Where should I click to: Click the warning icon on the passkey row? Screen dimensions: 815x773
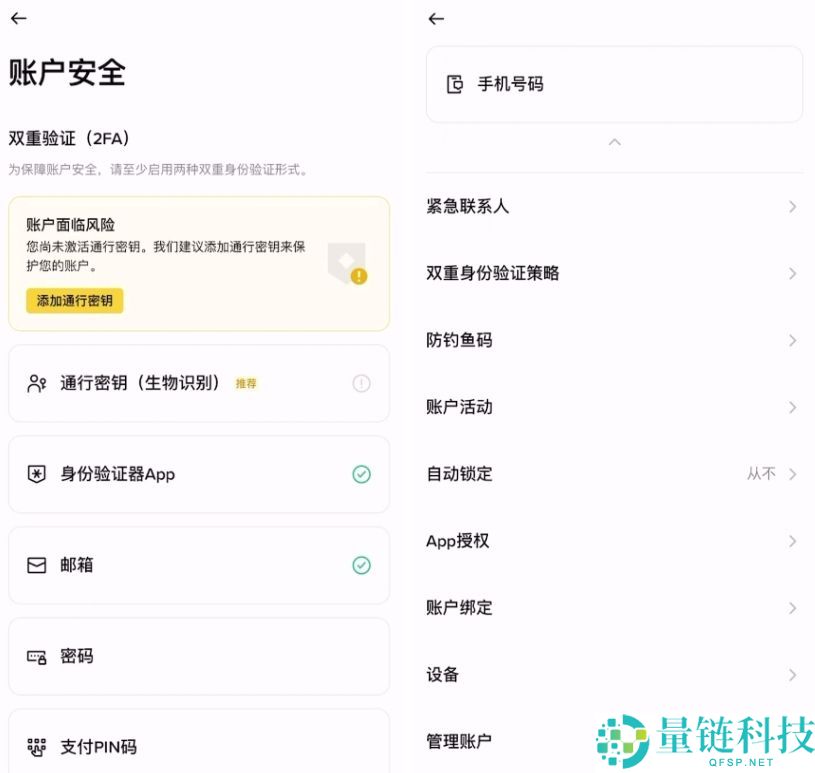(361, 382)
